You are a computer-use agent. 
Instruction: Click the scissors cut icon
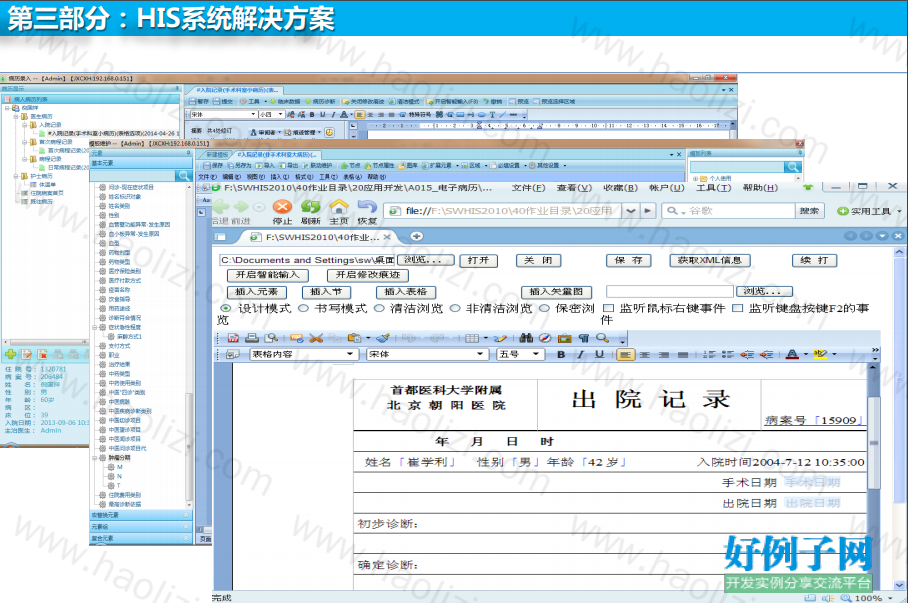(316, 338)
